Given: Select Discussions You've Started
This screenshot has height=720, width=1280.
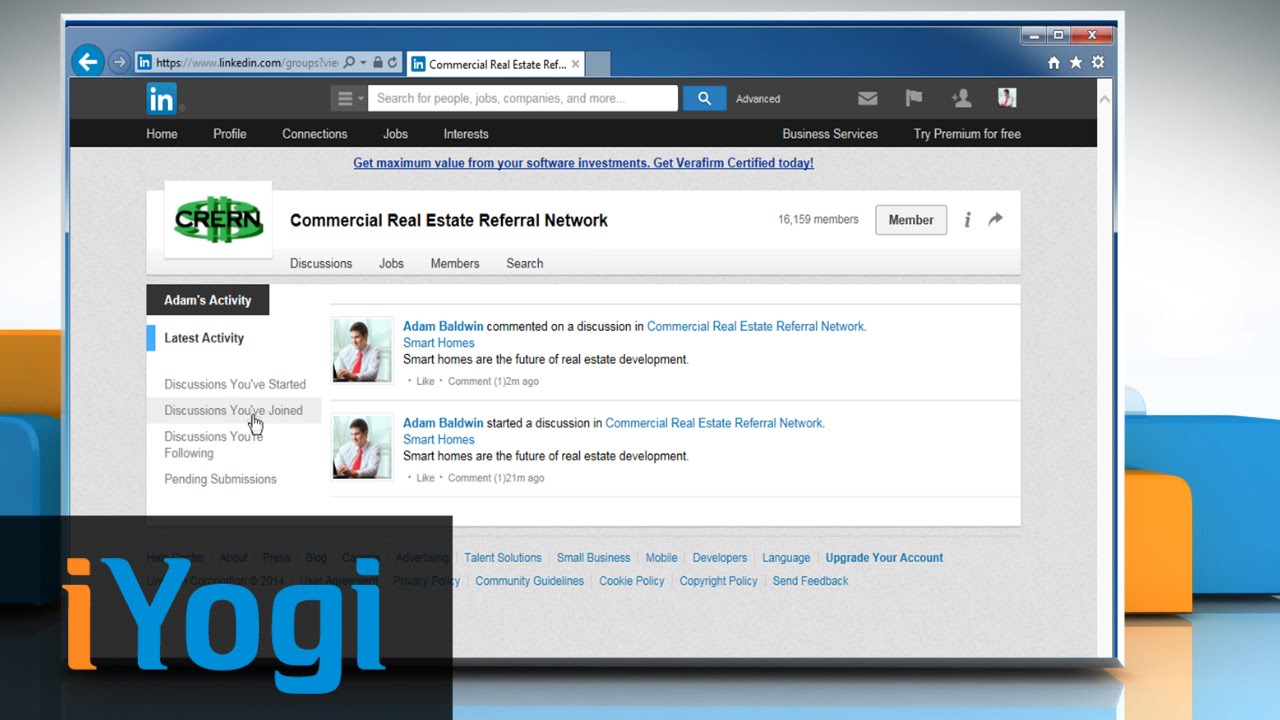Looking at the screenshot, I should point(235,384).
